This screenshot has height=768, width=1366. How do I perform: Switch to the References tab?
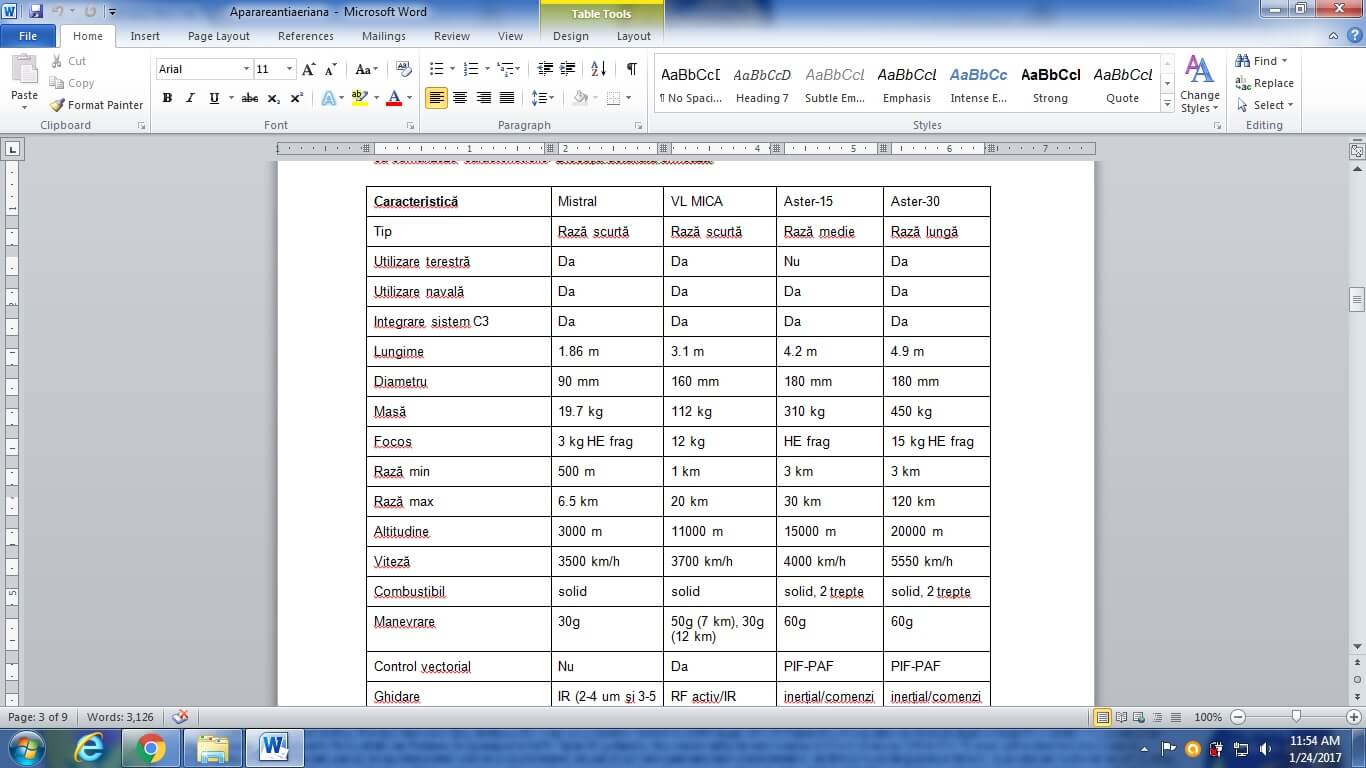(306, 36)
